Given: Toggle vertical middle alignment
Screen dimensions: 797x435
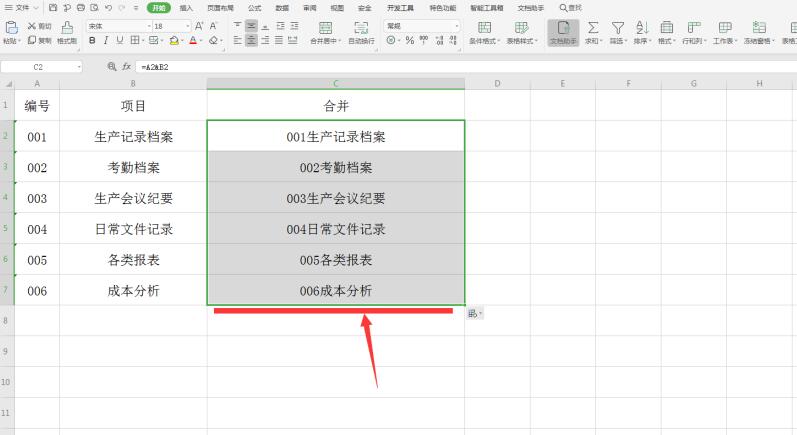Looking at the screenshot, I should click(x=252, y=26).
